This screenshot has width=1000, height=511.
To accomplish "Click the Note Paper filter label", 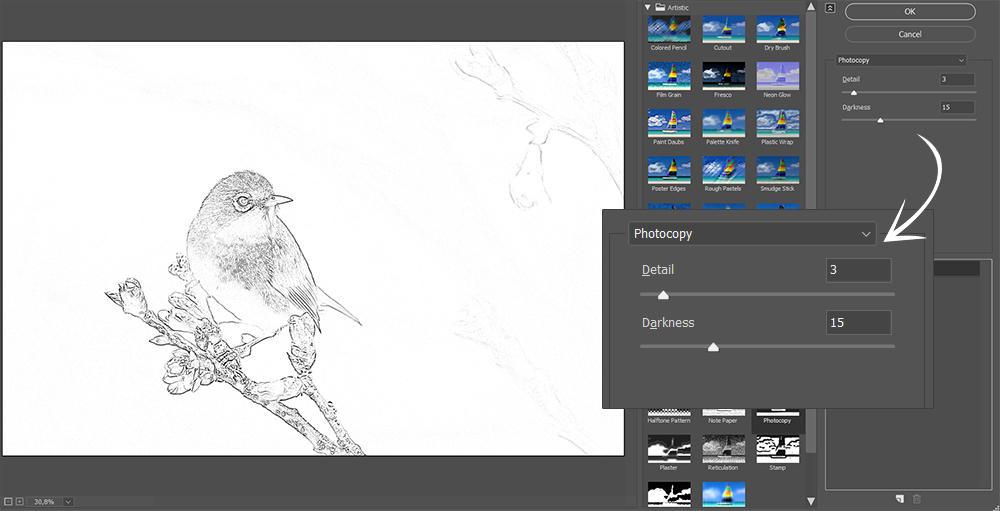I will 723,421.
